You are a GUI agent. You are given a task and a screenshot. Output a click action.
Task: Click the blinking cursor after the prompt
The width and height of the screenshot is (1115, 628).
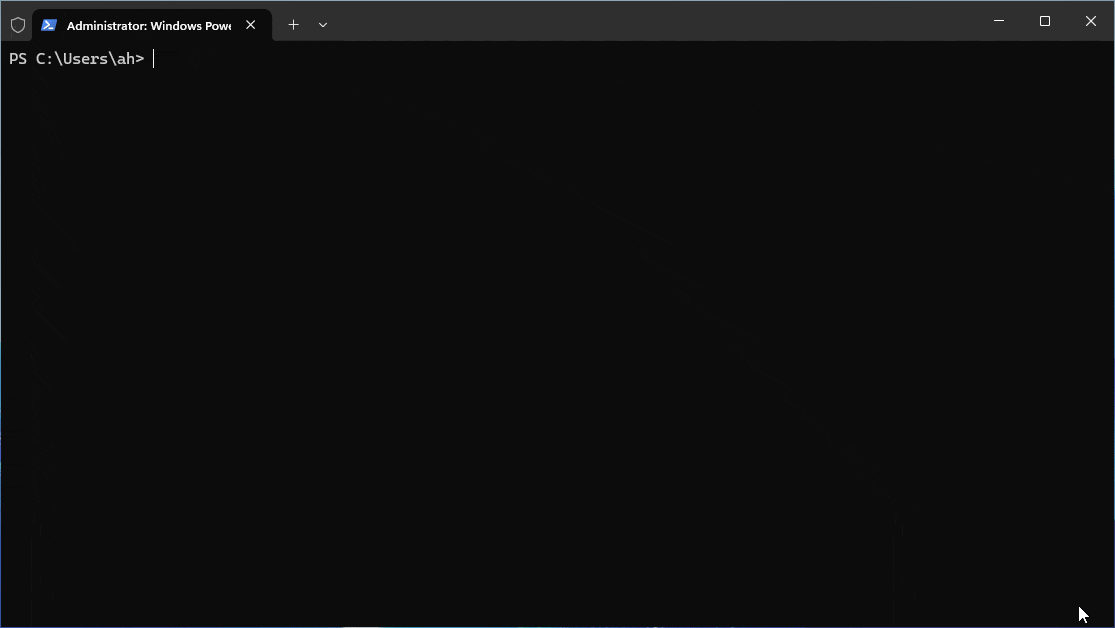click(155, 58)
